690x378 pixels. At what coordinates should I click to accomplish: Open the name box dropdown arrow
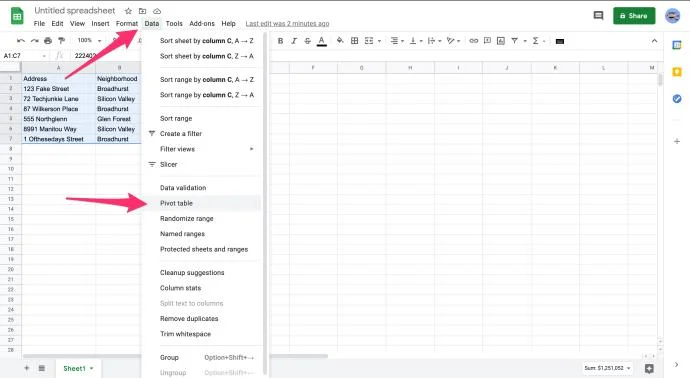44,56
